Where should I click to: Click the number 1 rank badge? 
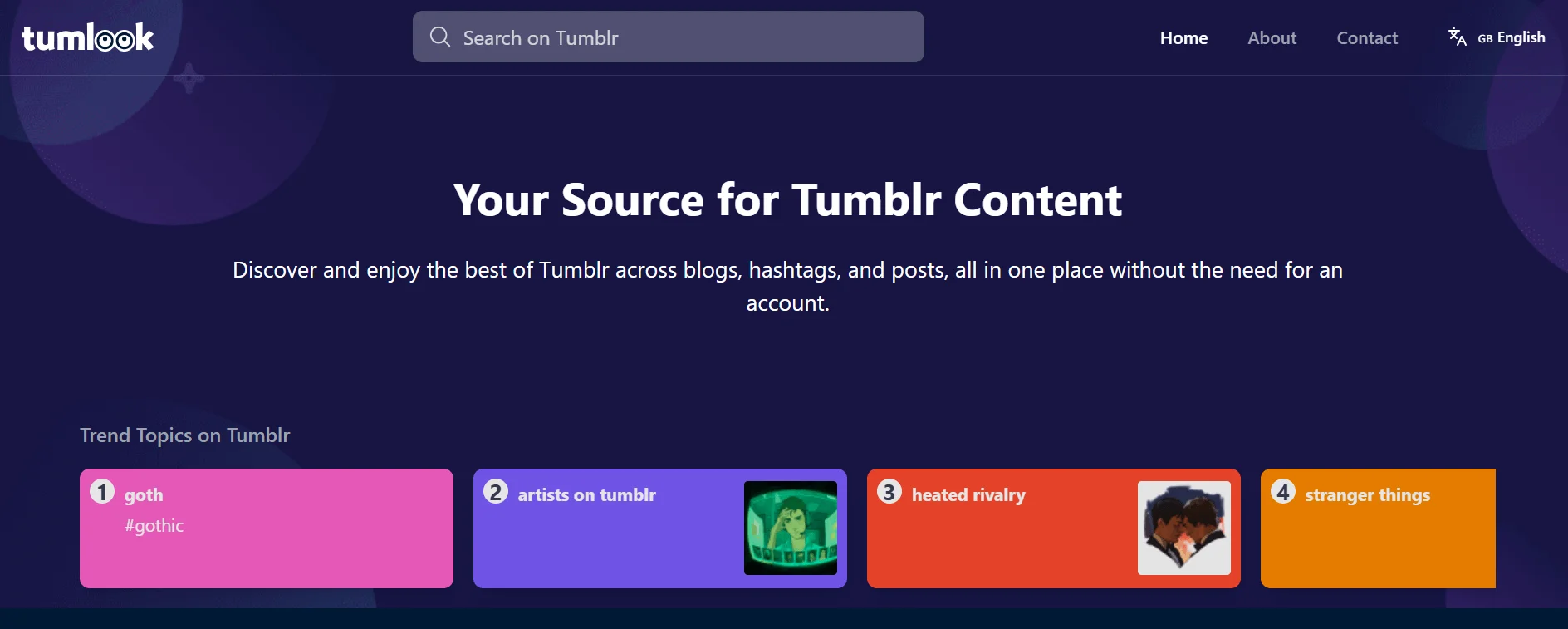[x=102, y=492]
